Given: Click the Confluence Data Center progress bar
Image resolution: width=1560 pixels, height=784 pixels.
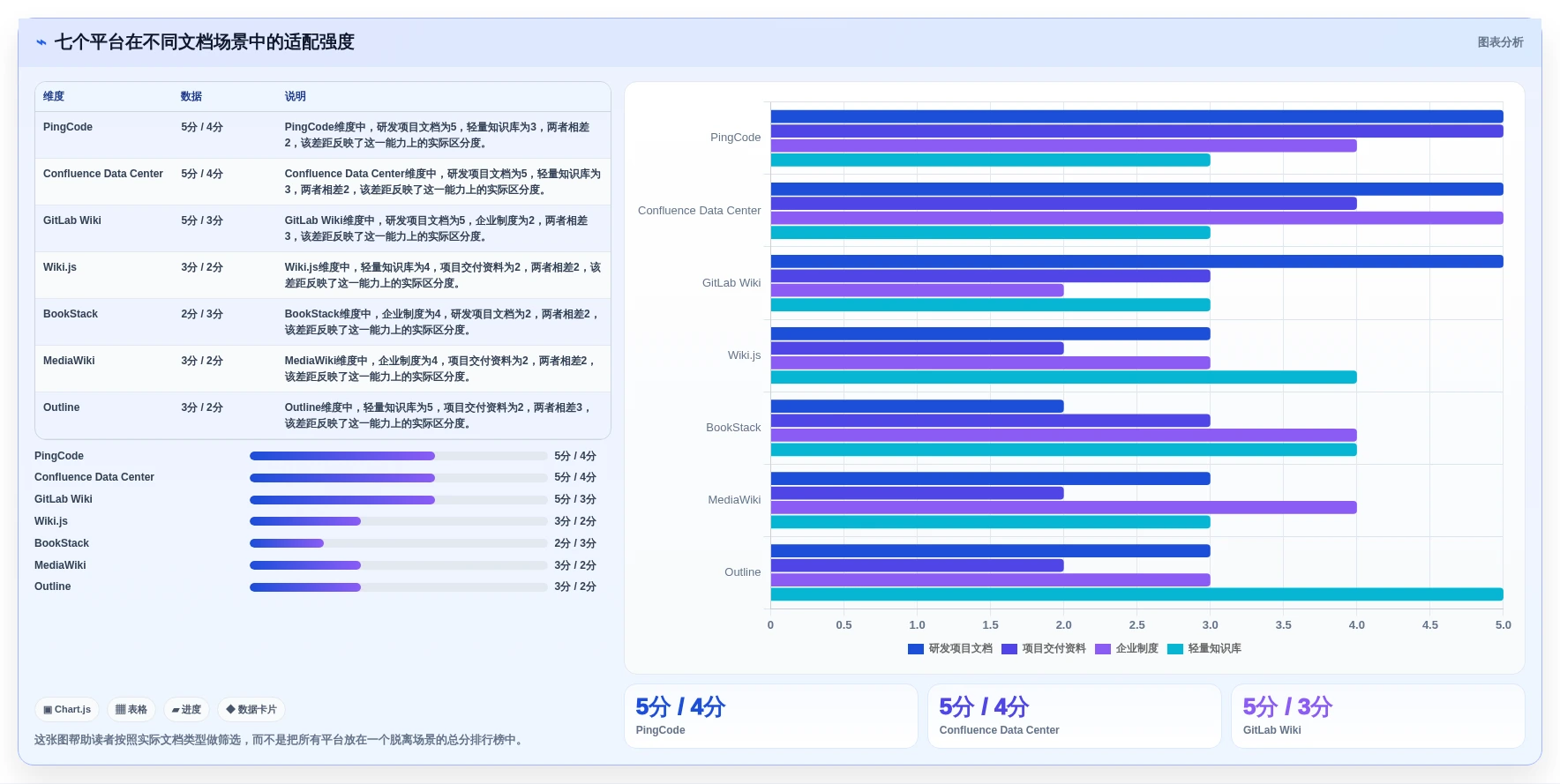Looking at the screenshot, I should [x=399, y=478].
